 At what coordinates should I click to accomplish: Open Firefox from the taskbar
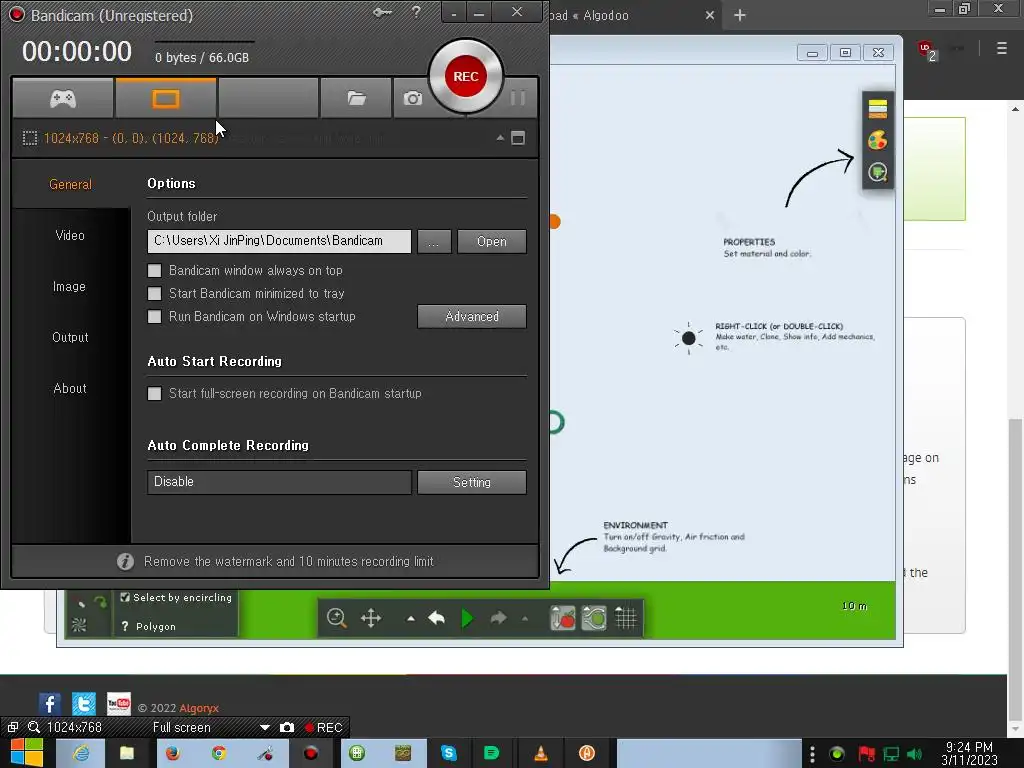172,753
